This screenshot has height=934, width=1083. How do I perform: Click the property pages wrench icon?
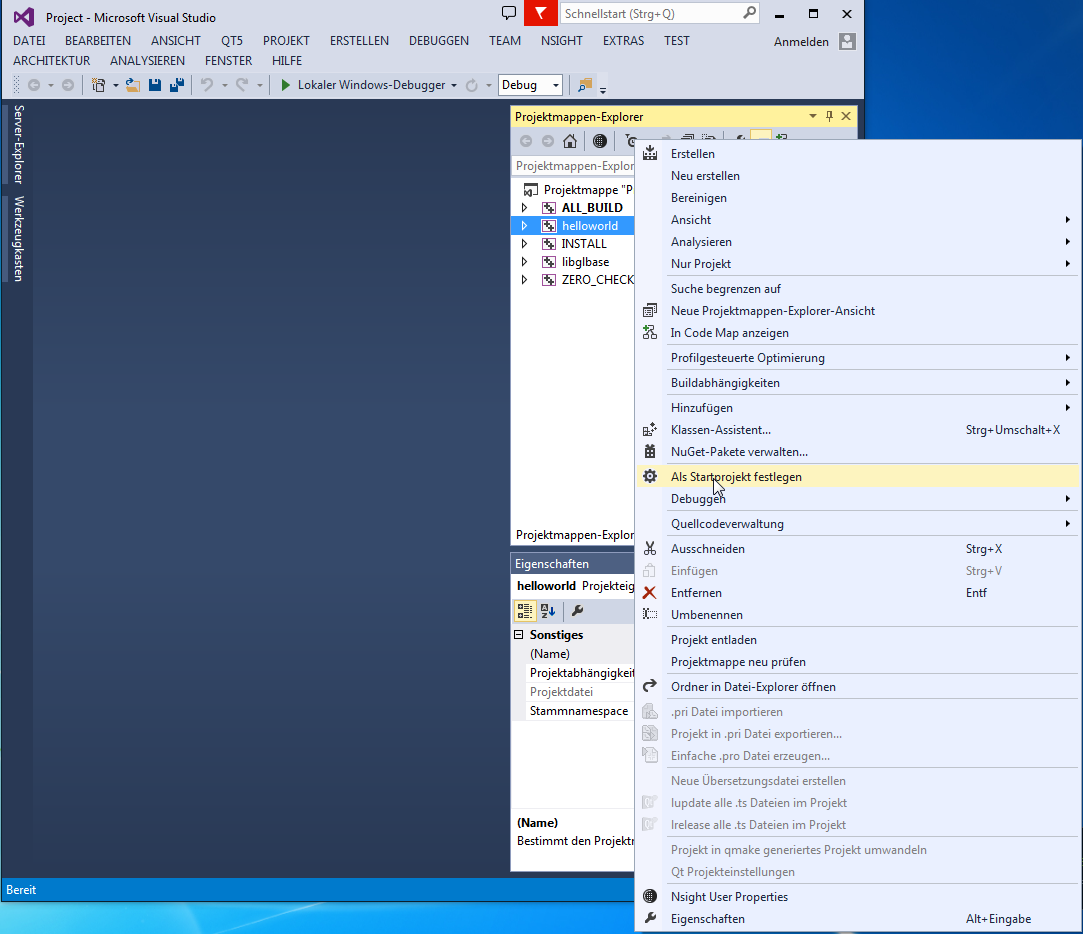pyautogui.click(x=577, y=611)
